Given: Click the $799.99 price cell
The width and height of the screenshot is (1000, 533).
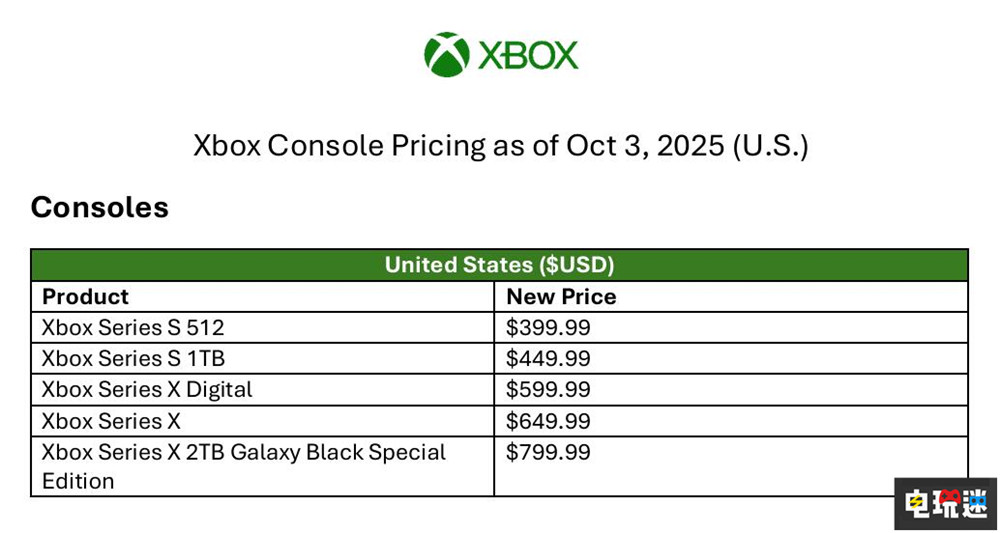Looking at the screenshot, I should point(548,452).
